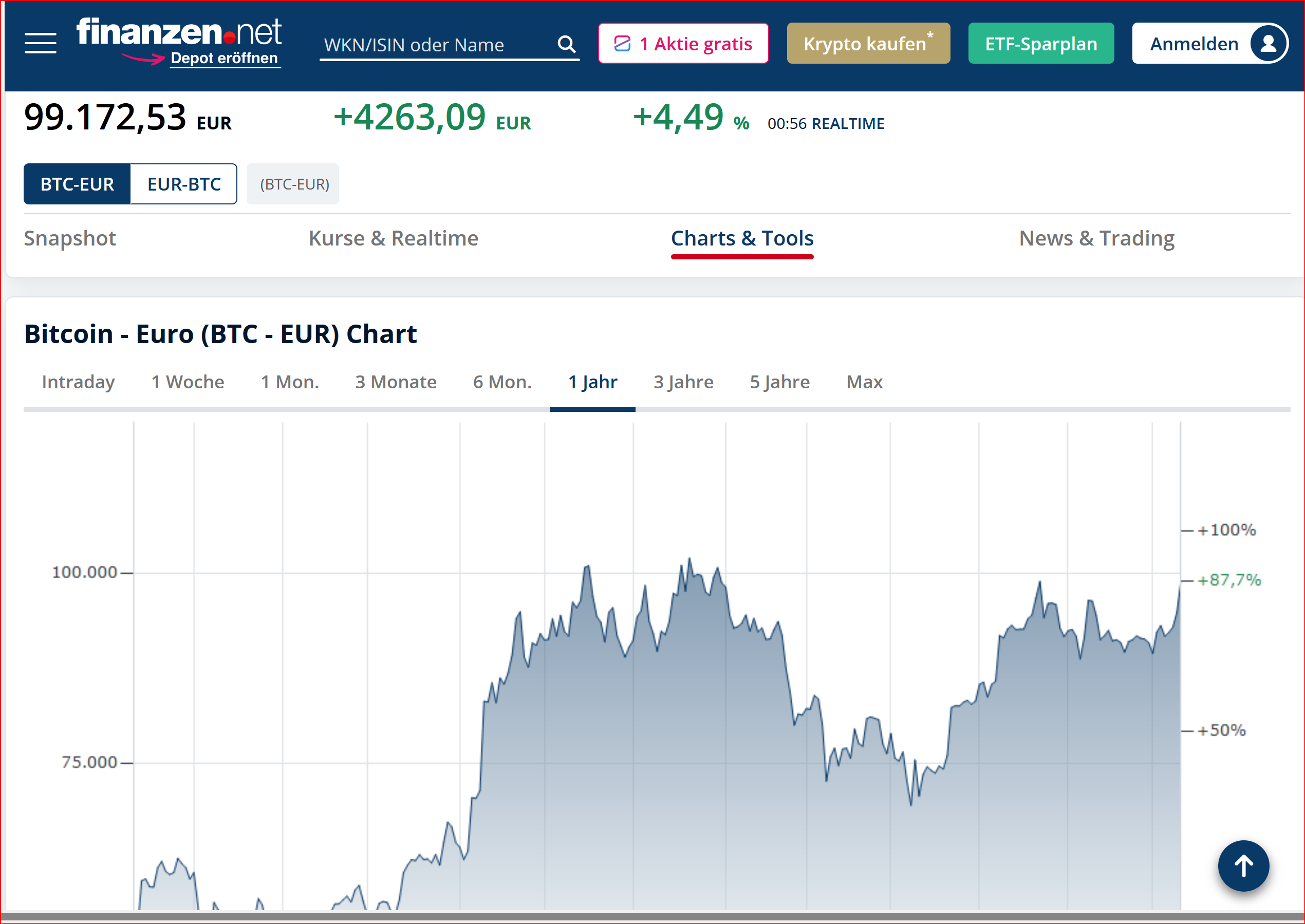
Task: Select the 3 Monate chart range
Action: pos(396,382)
